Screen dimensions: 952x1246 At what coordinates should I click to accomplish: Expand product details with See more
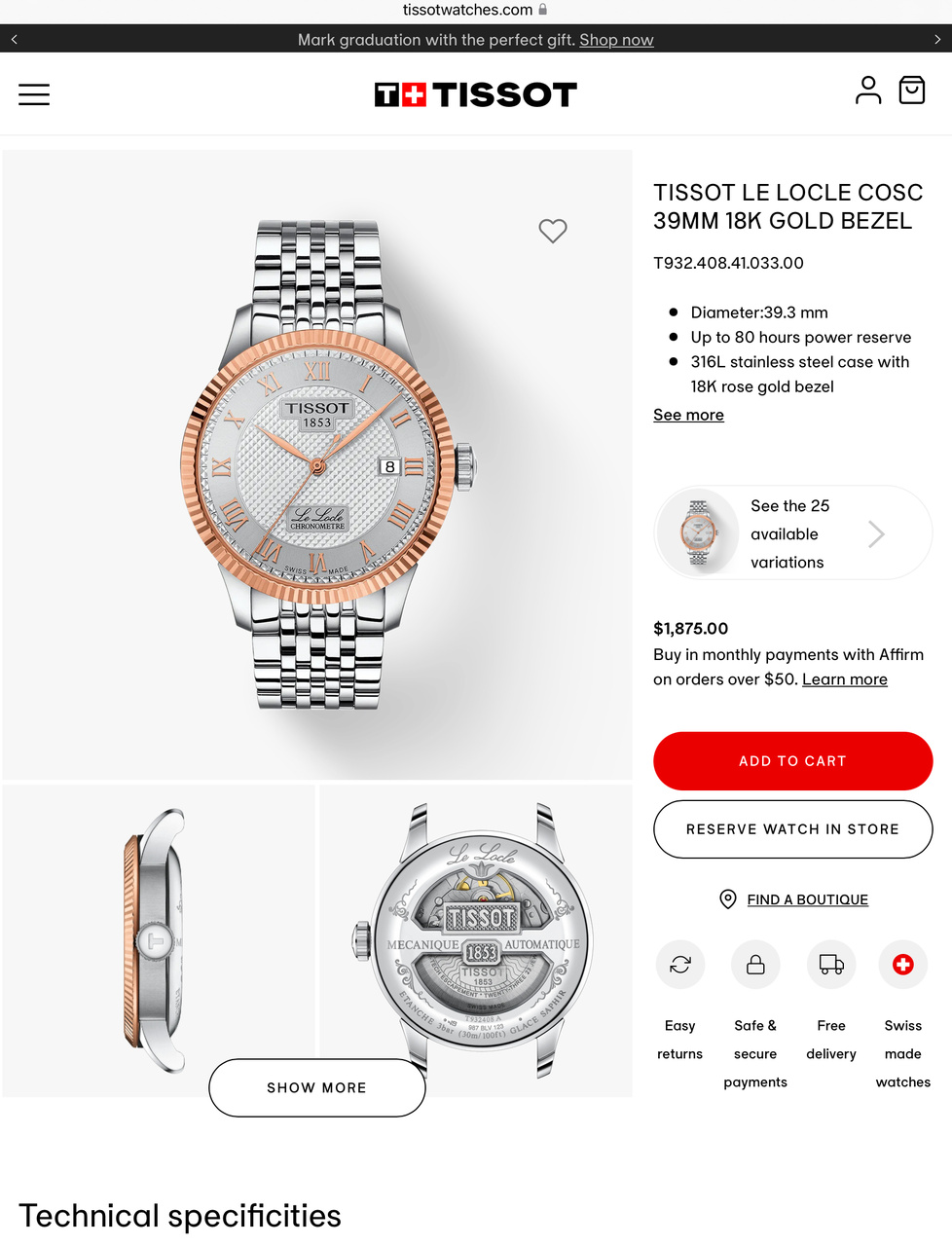688,415
